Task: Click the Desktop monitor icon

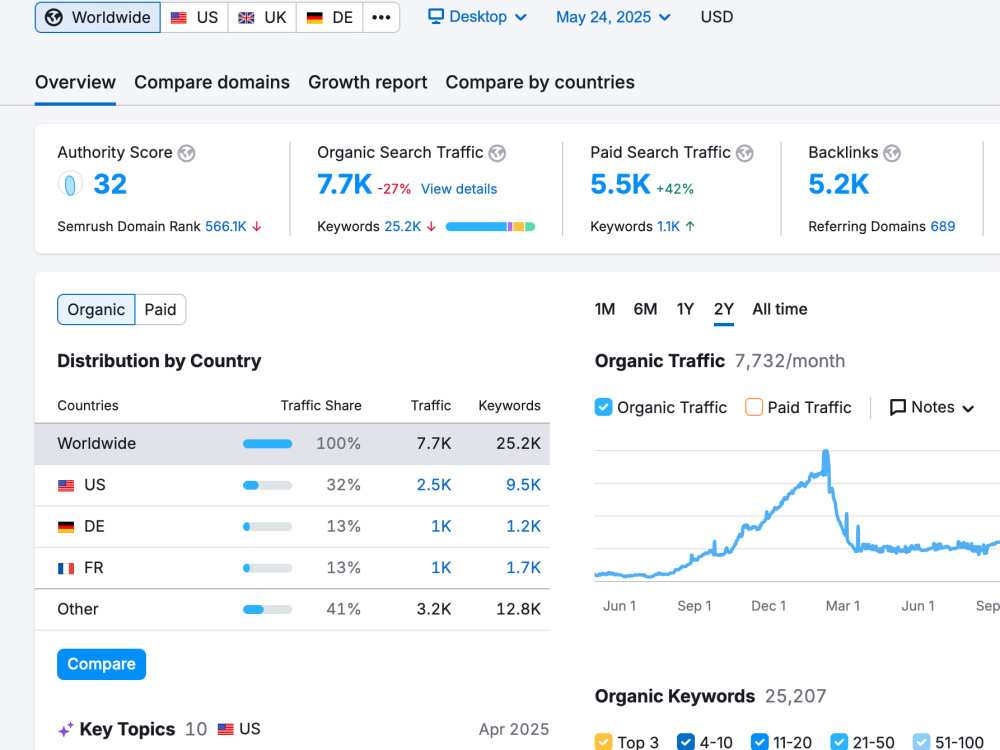Action: pos(436,17)
